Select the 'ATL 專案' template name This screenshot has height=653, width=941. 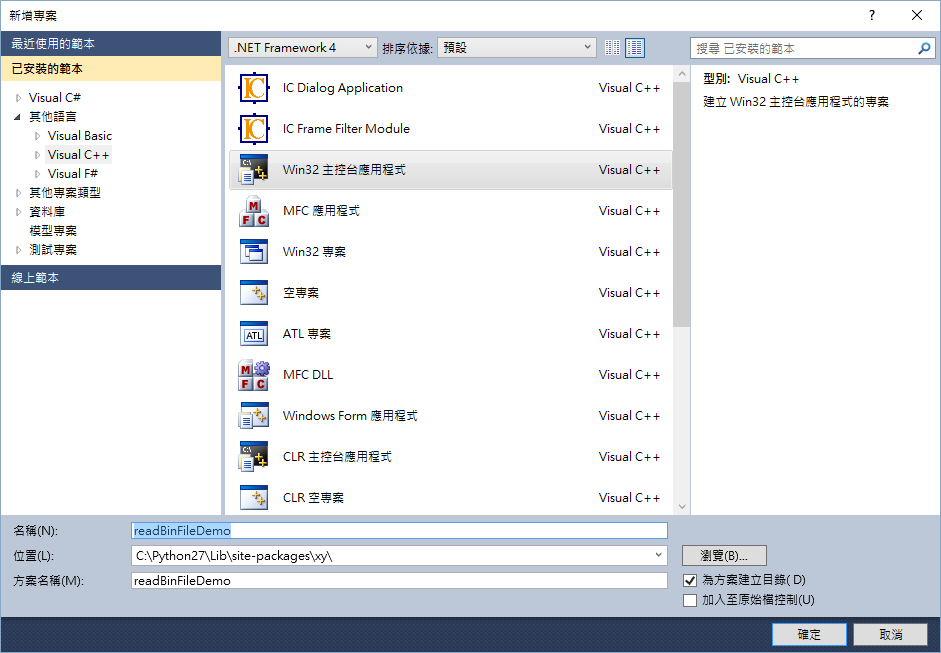(307, 334)
